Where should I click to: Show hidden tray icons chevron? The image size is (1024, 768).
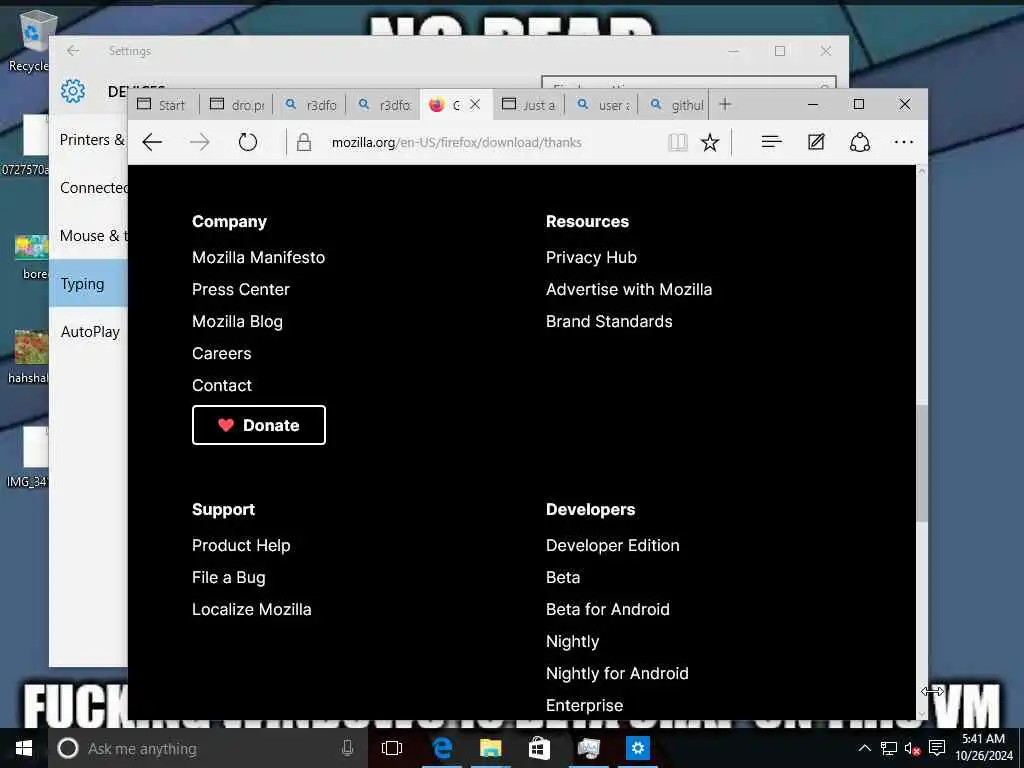[864, 748]
